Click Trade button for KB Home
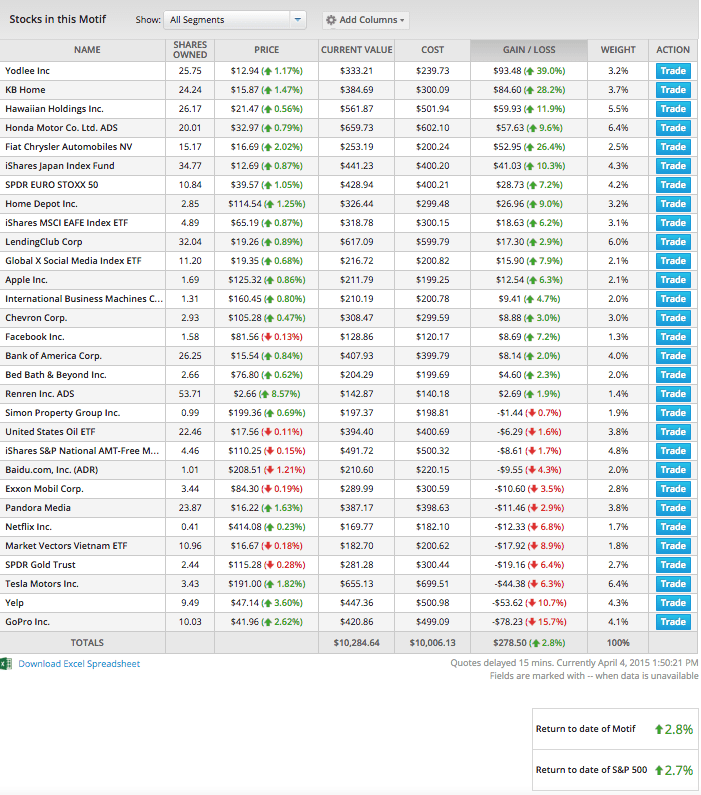Image resolution: width=701 pixels, height=795 pixels. [x=673, y=90]
